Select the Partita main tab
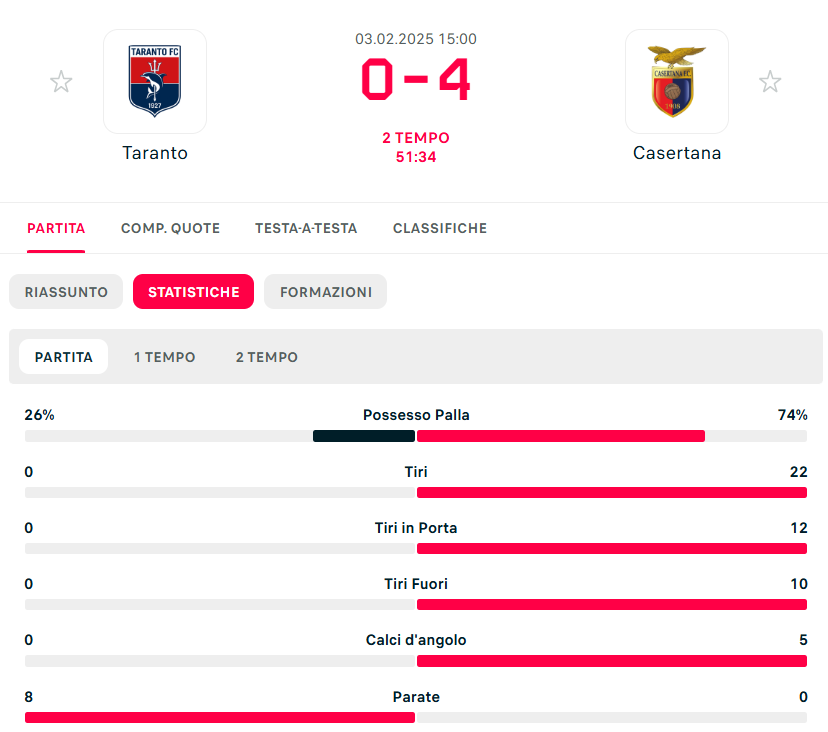This screenshot has height=732, width=828. pos(56,228)
